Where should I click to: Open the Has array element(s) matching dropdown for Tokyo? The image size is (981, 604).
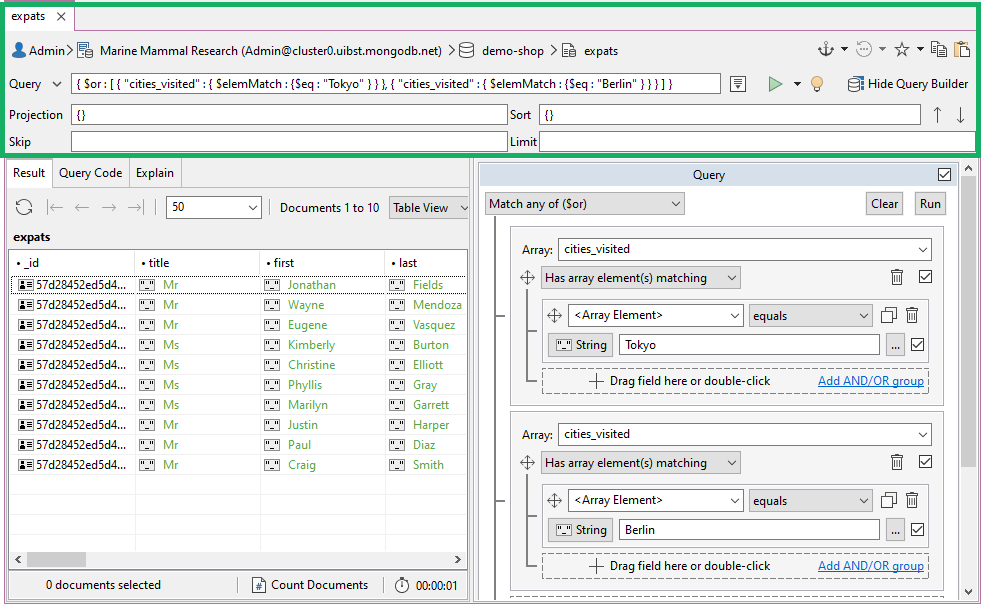(641, 278)
